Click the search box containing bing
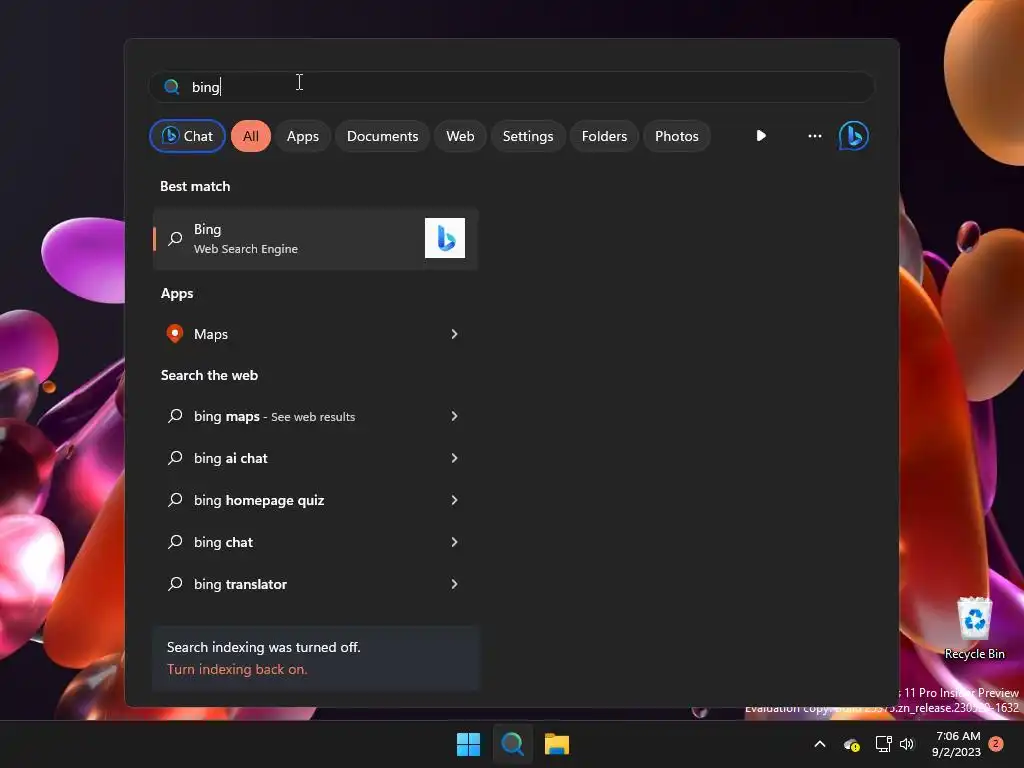 [511, 87]
